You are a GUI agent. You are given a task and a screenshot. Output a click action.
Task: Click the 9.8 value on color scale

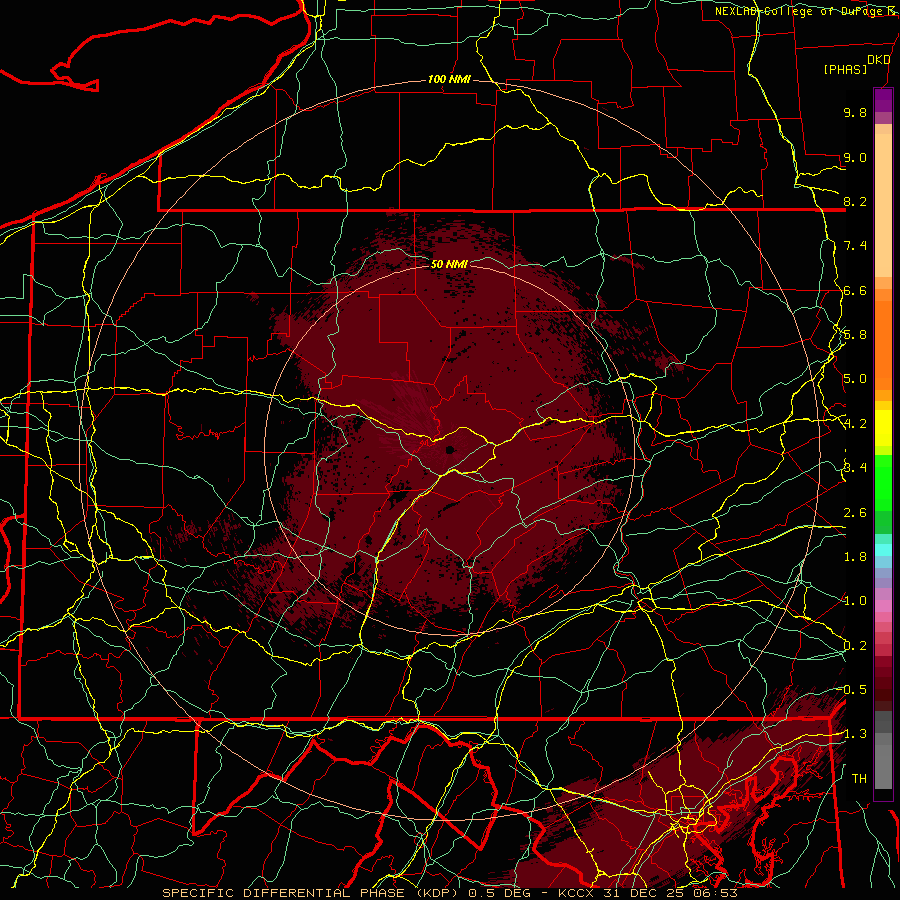[855, 112]
